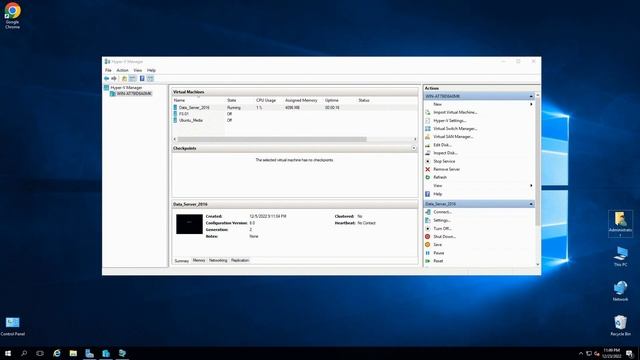Image resolution: width=640 pixels, height=360 pixels.
Task: Expand the New submenu arrow in Actions
Action: click(531, 104)
